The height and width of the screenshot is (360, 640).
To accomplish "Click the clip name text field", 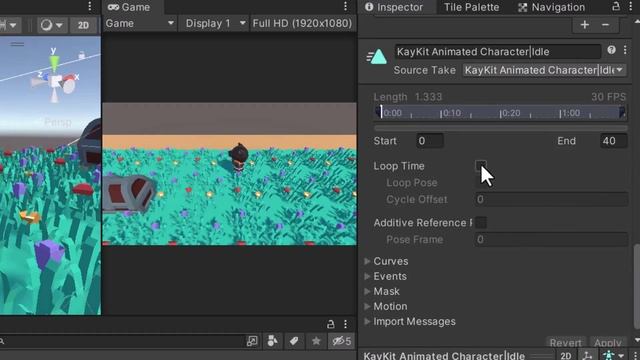I will (x=498, y=51).
